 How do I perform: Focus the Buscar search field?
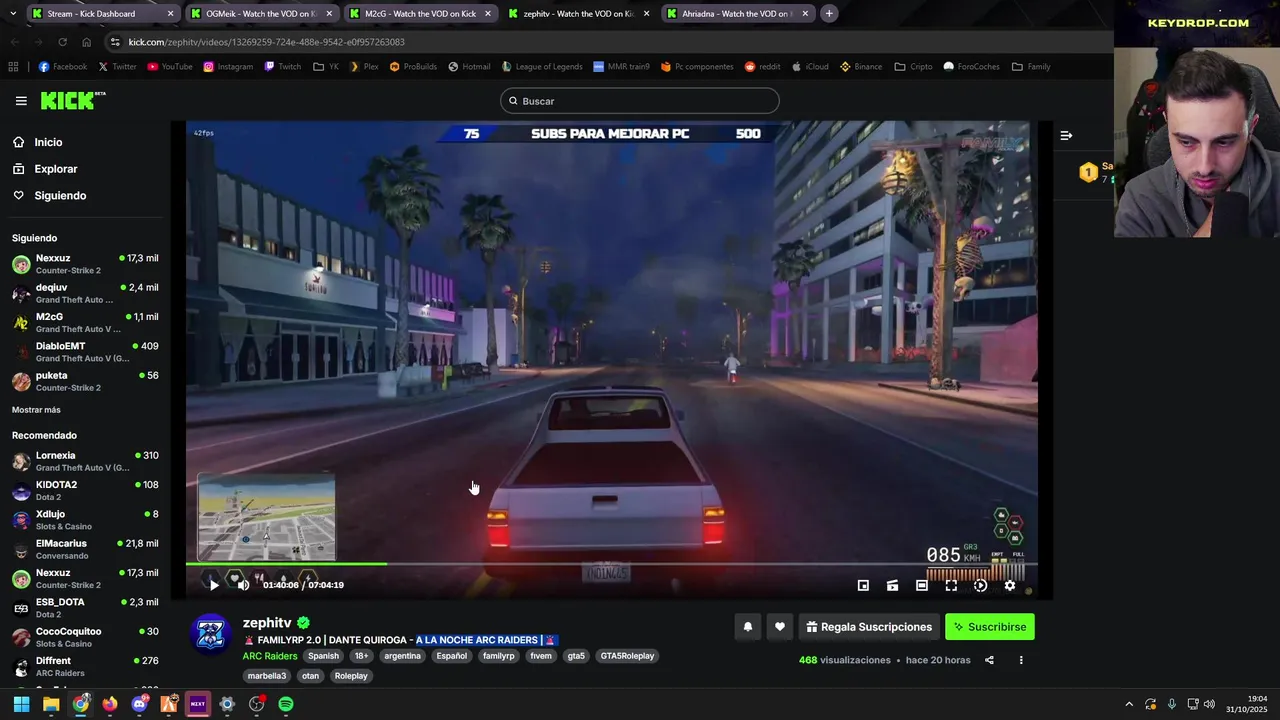pos(640,101)
